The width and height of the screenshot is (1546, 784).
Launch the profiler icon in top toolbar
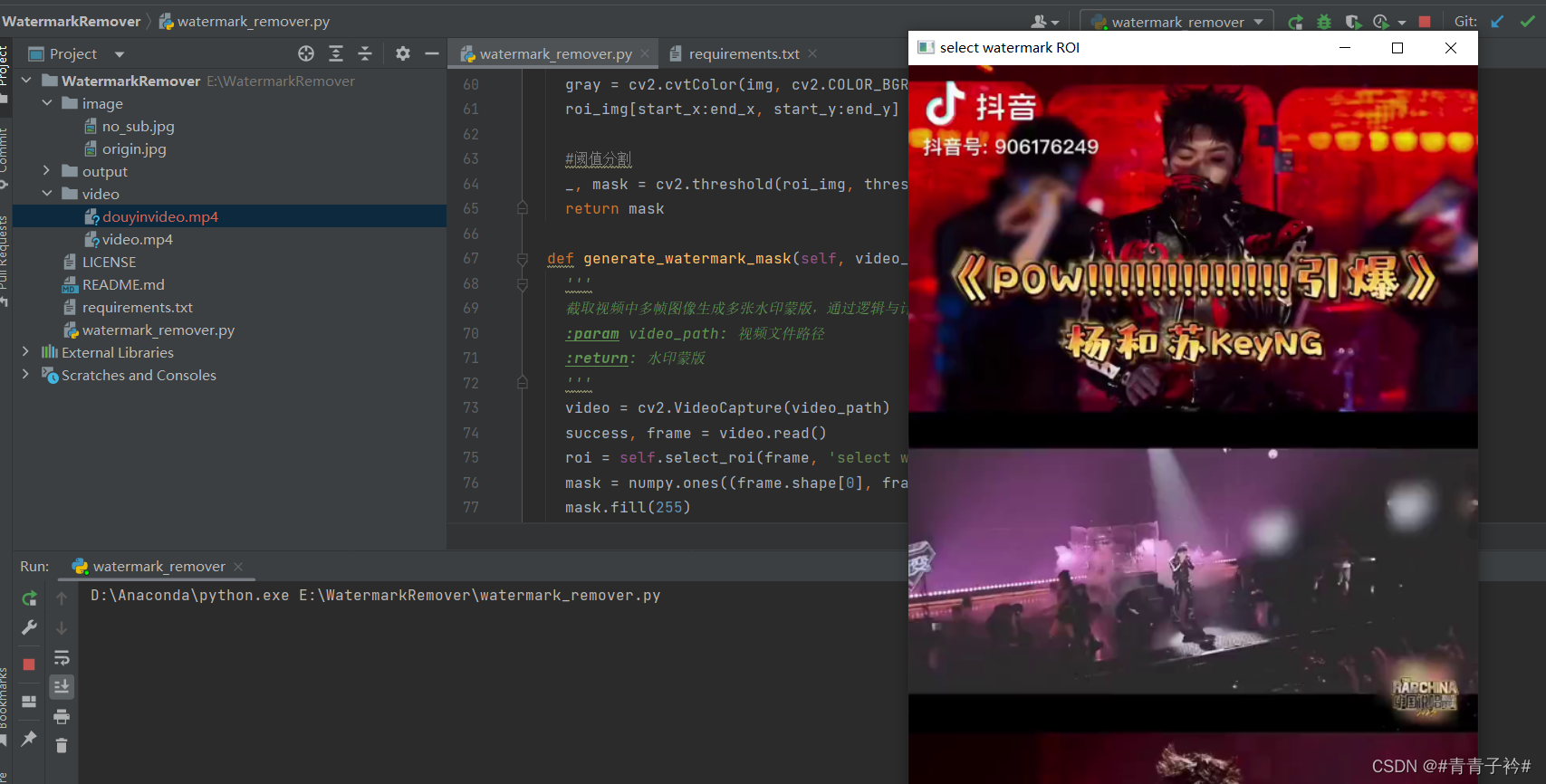coord(1381,22)
